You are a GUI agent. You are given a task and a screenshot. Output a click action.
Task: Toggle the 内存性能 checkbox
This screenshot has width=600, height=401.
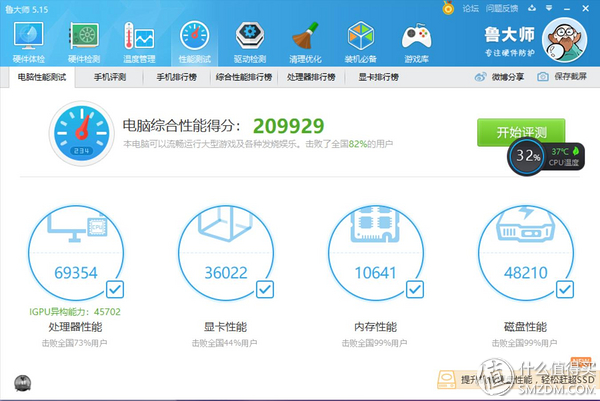(415, 289)
